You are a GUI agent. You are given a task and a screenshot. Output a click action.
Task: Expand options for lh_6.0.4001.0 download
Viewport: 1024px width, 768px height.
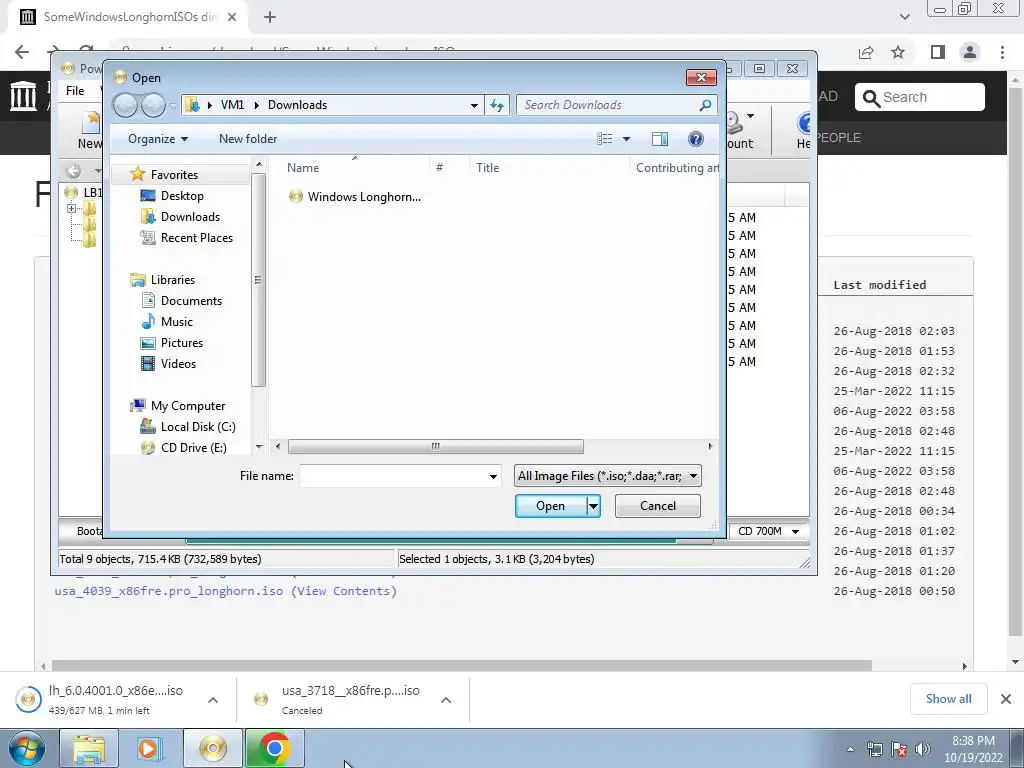[x=213, y=699]
